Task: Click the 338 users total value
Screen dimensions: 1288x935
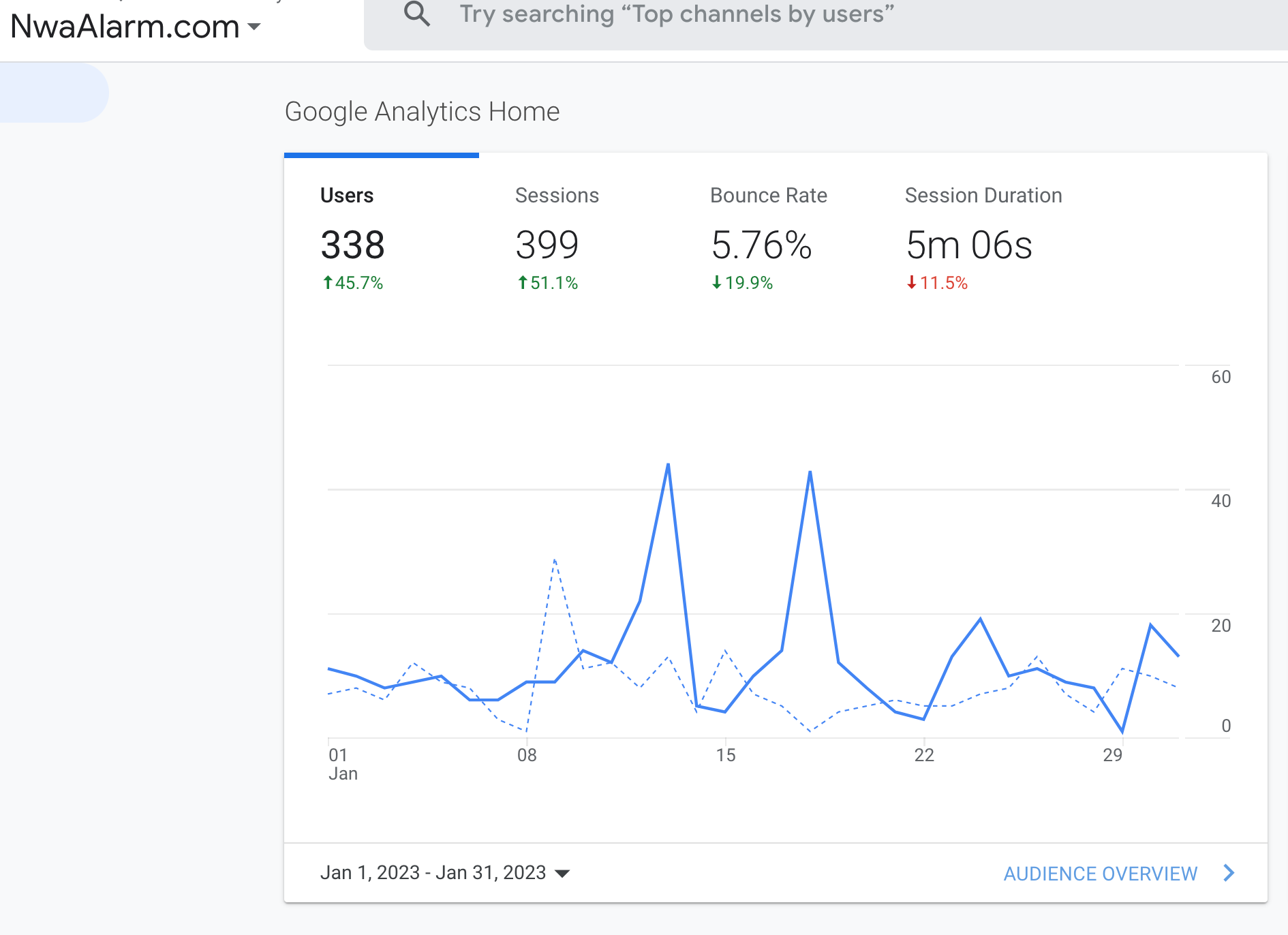Action: pyautogui.click(x=352, y=245)
